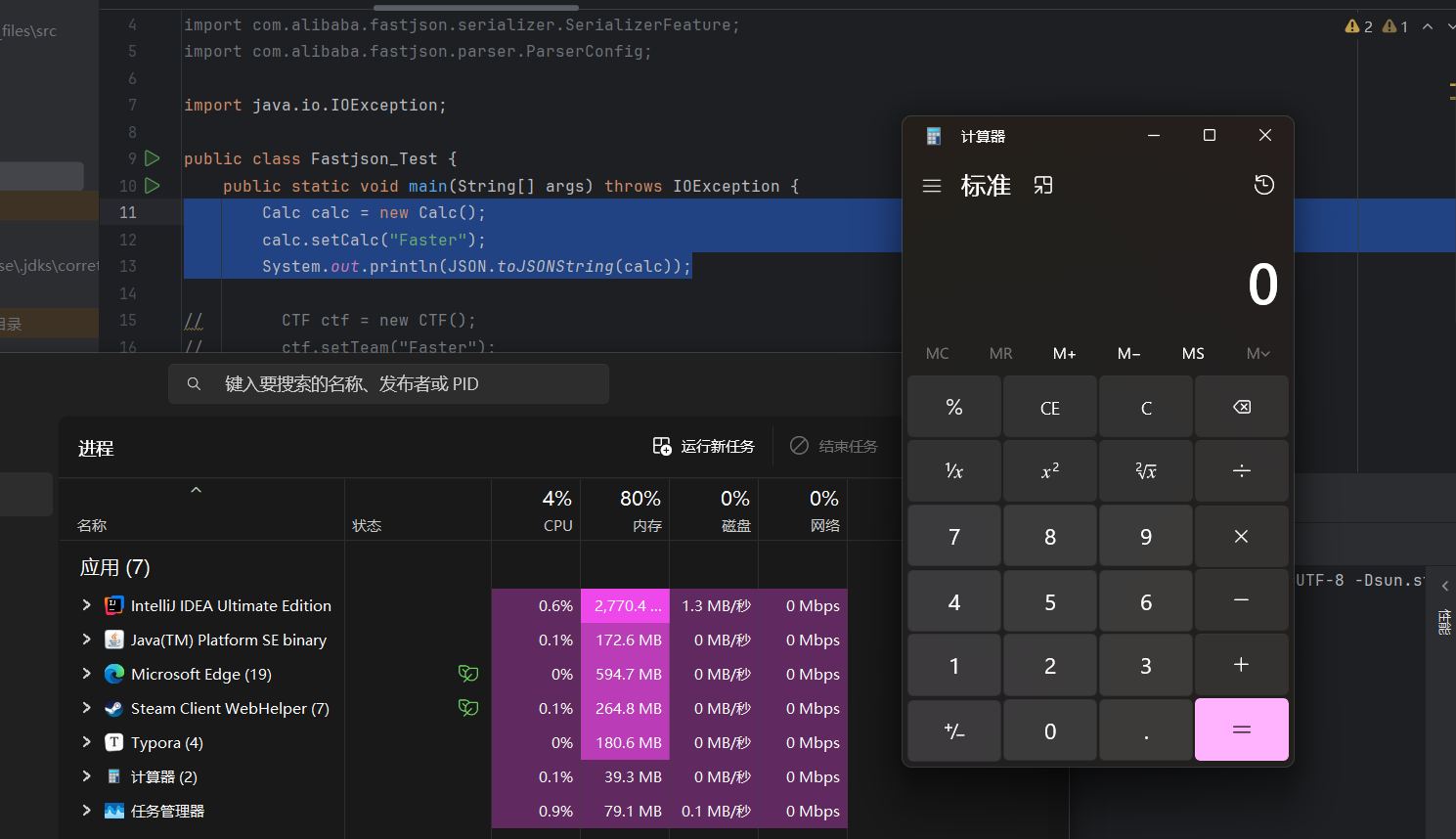The width and height of the screenshot is (1456, 839).
Task: Expand the Microsoft Edge (19) process group
Action: pos(86,674)
